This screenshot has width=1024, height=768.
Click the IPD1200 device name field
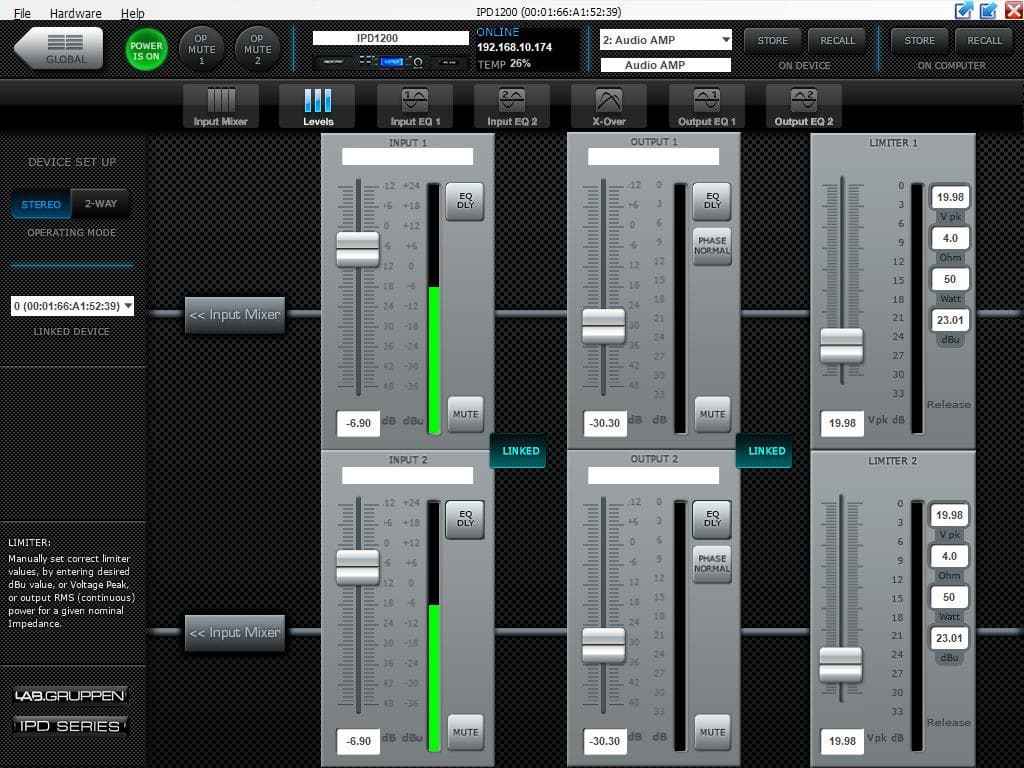[391, 38]
